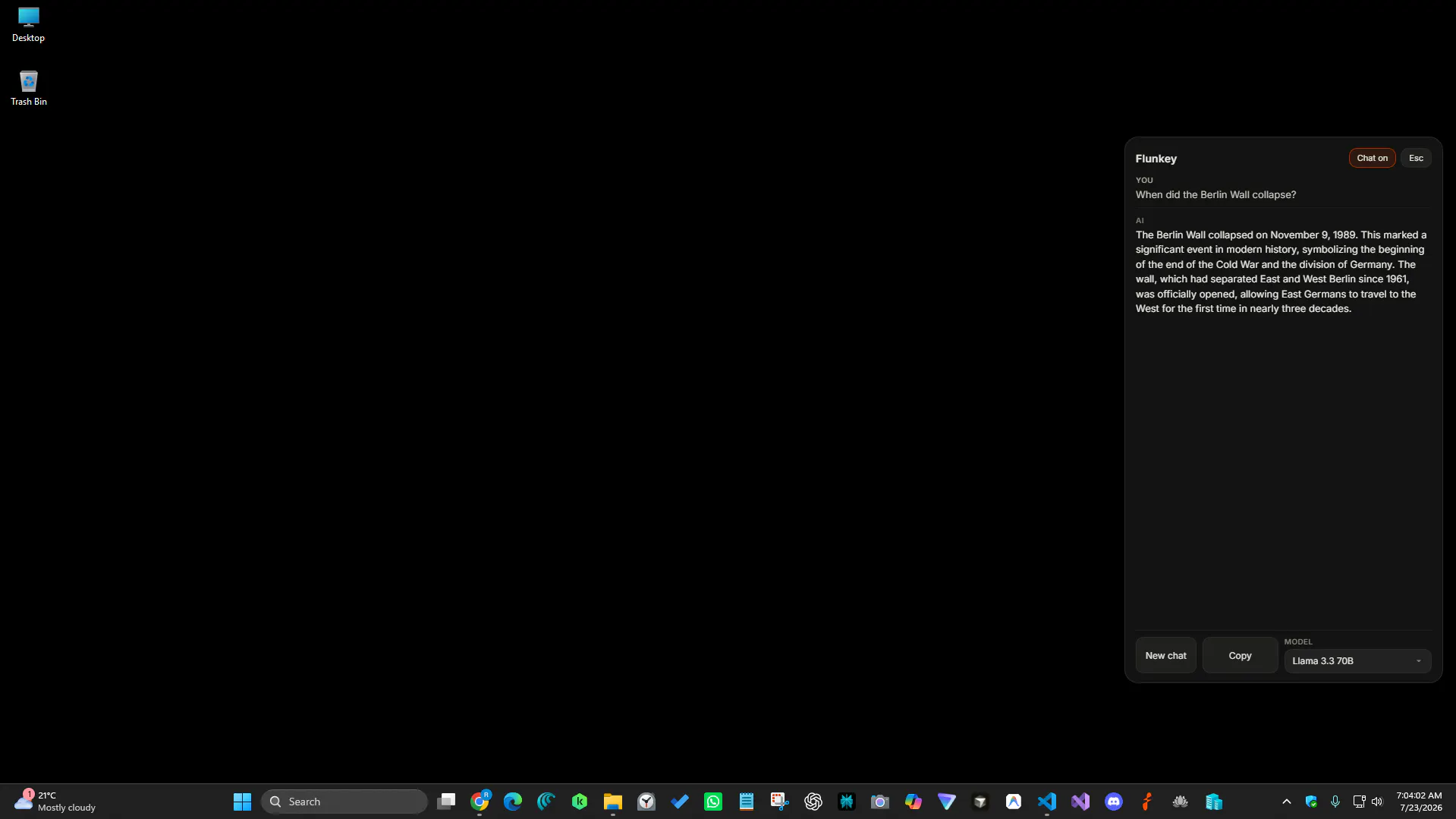Select the Trash Bin desktop icon
This screenshot has height=819, width=1456.
click(28, 88)
